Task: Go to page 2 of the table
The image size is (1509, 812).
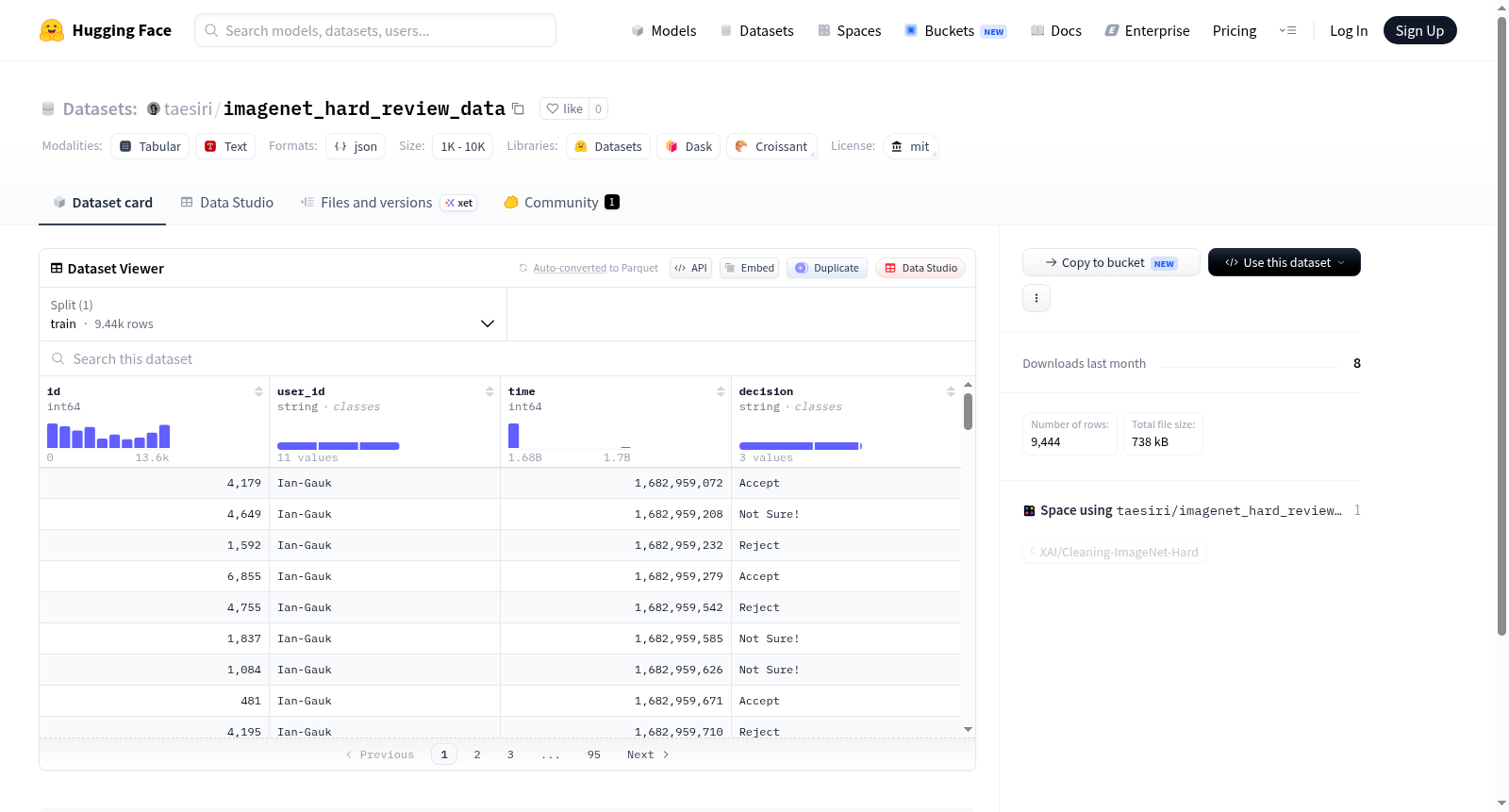Action: pyautogui.click(x=477, y=754)
